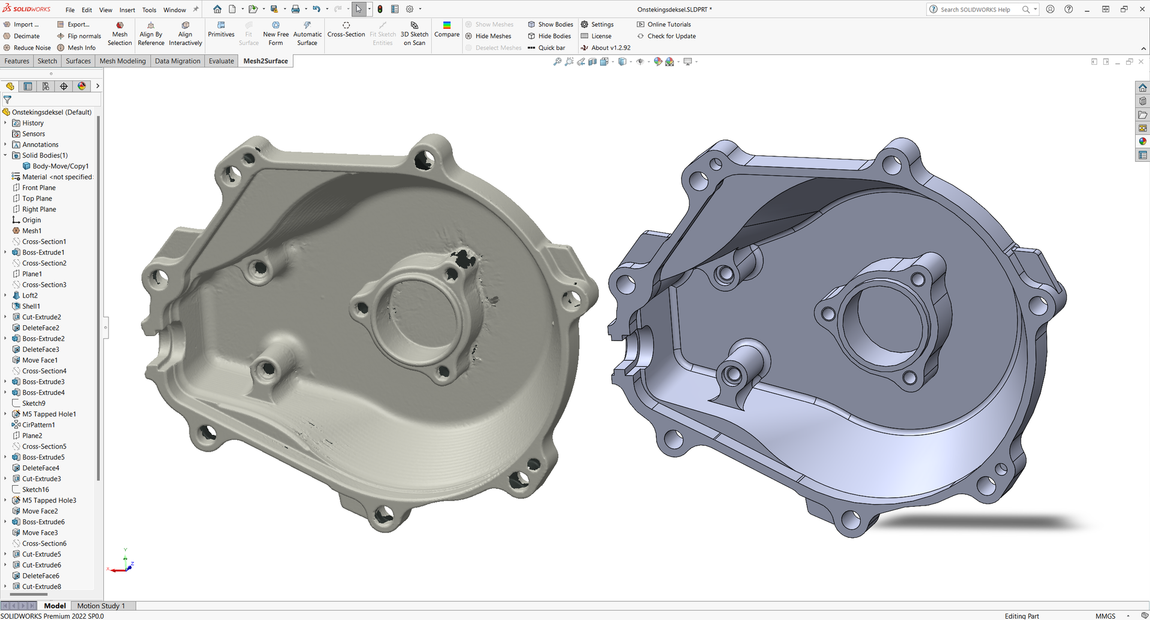
Task: Open the Insert menu
Action: click(127, 10)
